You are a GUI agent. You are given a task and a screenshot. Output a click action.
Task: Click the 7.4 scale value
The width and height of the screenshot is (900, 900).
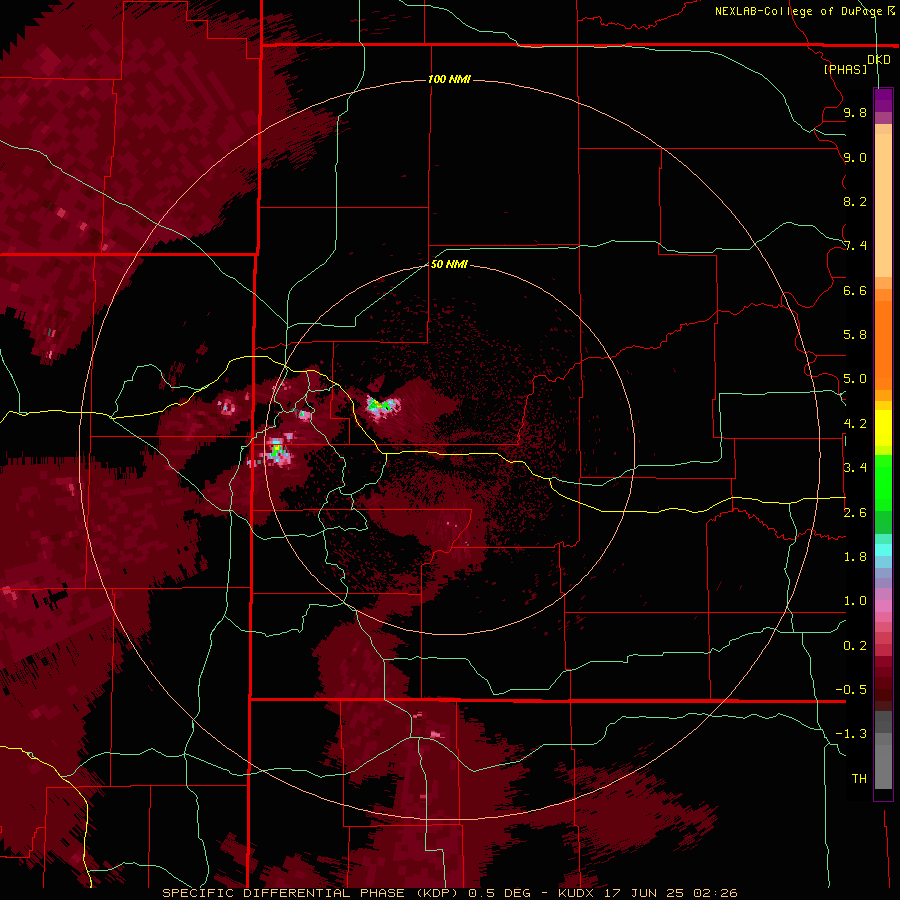point(855,246)
